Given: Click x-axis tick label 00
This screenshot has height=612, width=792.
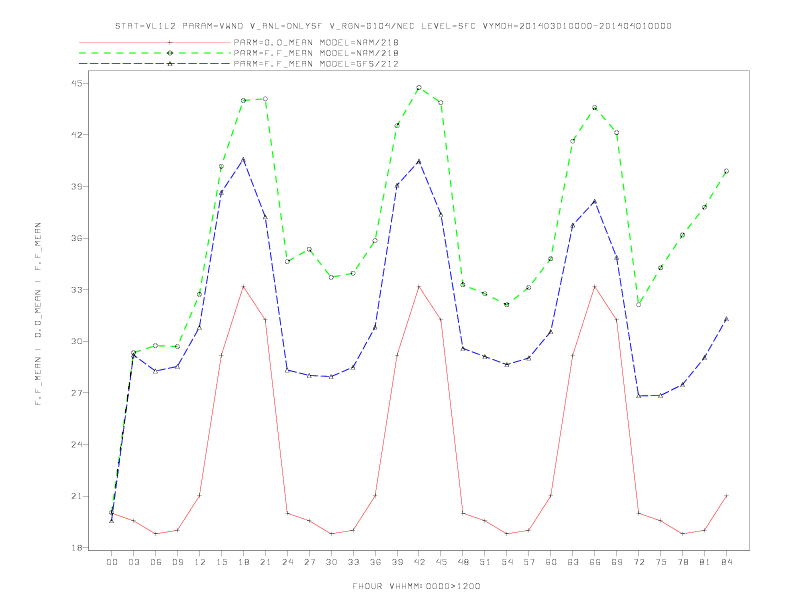Looking at the screenshot, I should click(x=112, y=562).
